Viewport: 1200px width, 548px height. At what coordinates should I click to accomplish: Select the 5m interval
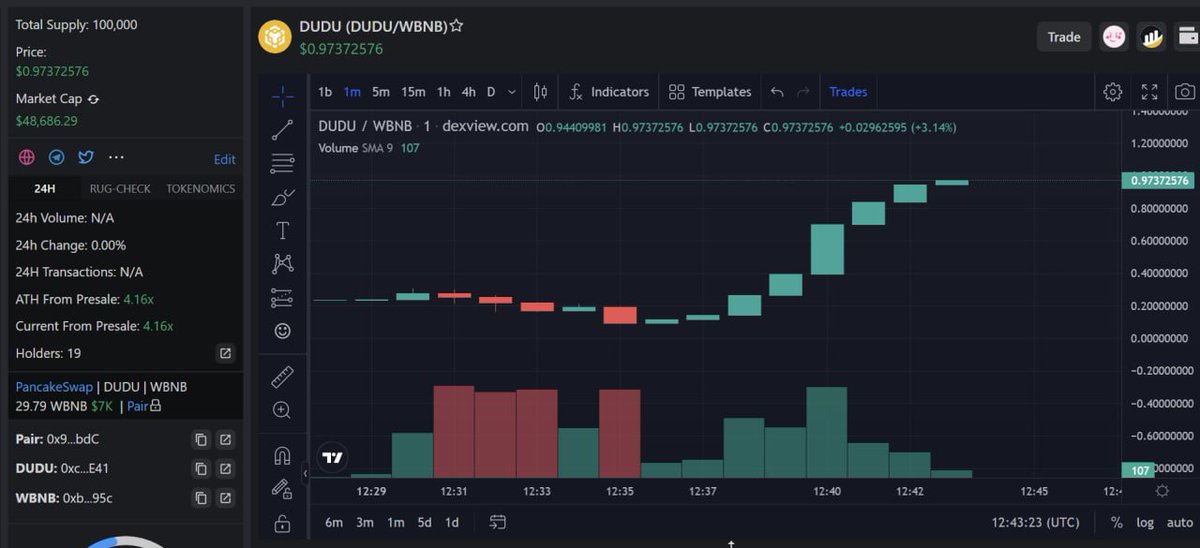point(381,92)
